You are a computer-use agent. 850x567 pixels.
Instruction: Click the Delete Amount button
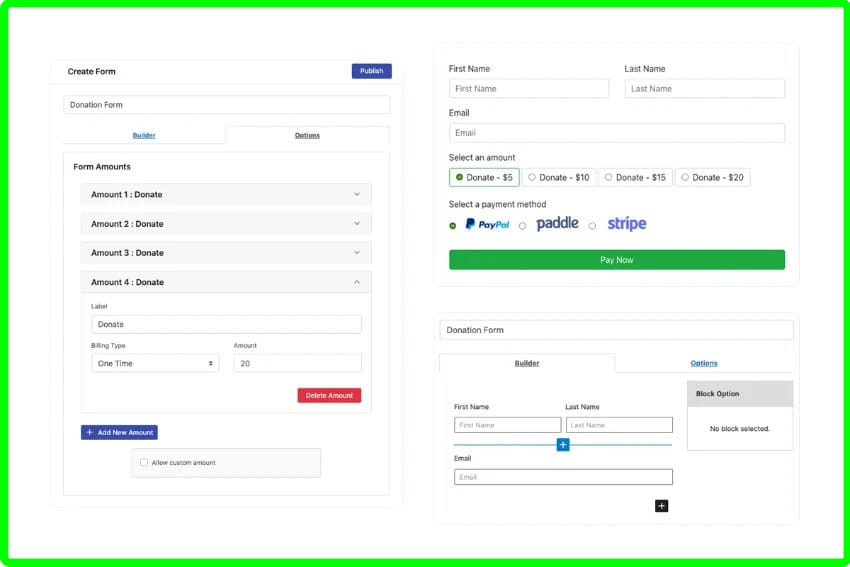[x=329, y=395]
